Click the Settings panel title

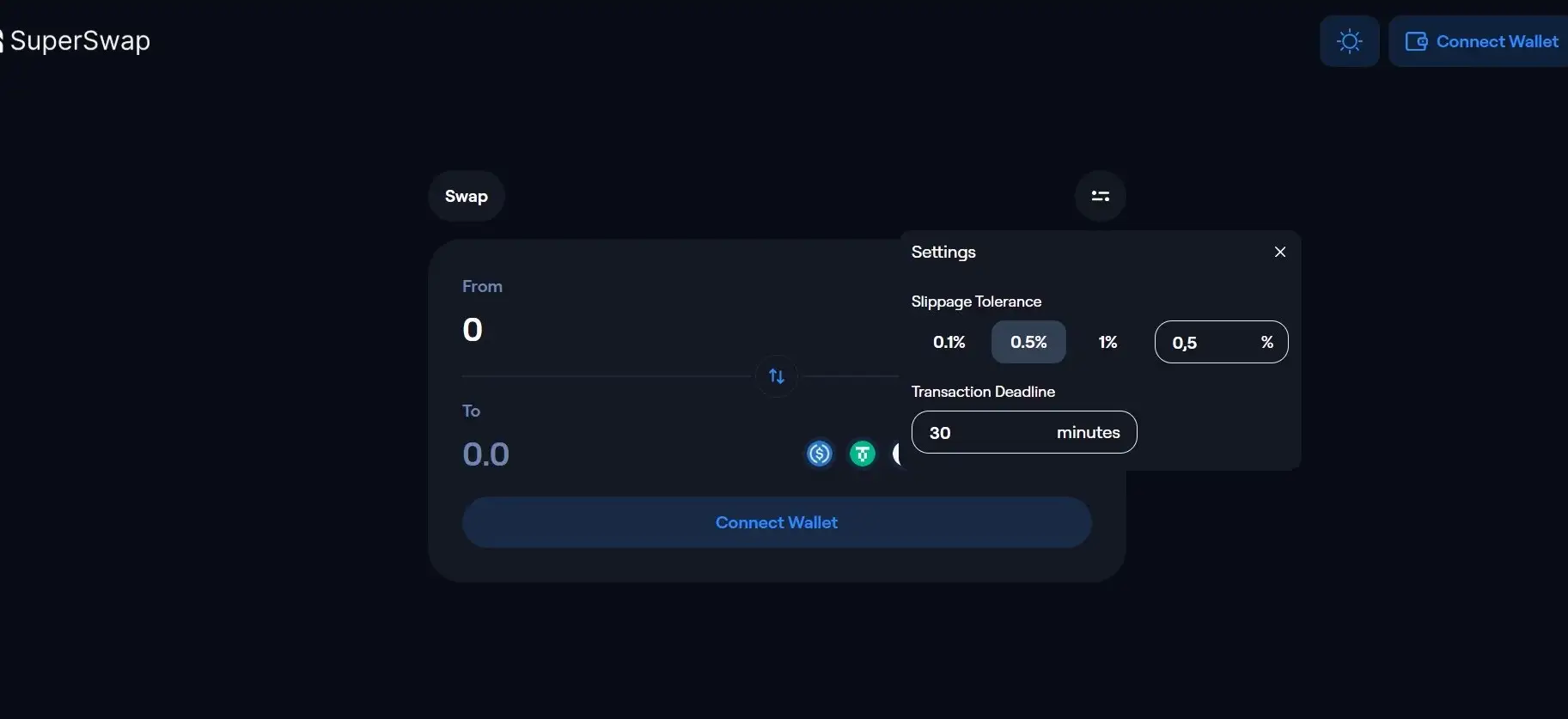[943, 252]
